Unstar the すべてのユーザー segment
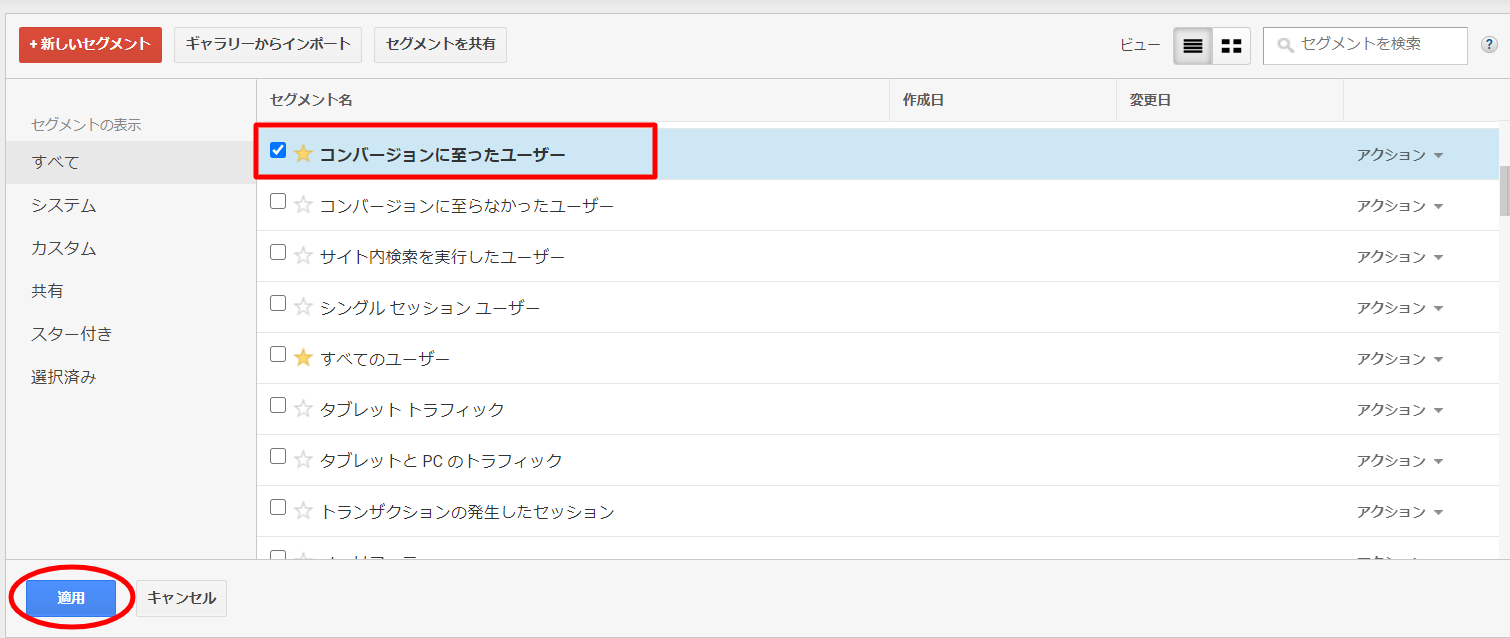Image resolution: width=1510 pixels, height=638 pixels. coord(303,358)
